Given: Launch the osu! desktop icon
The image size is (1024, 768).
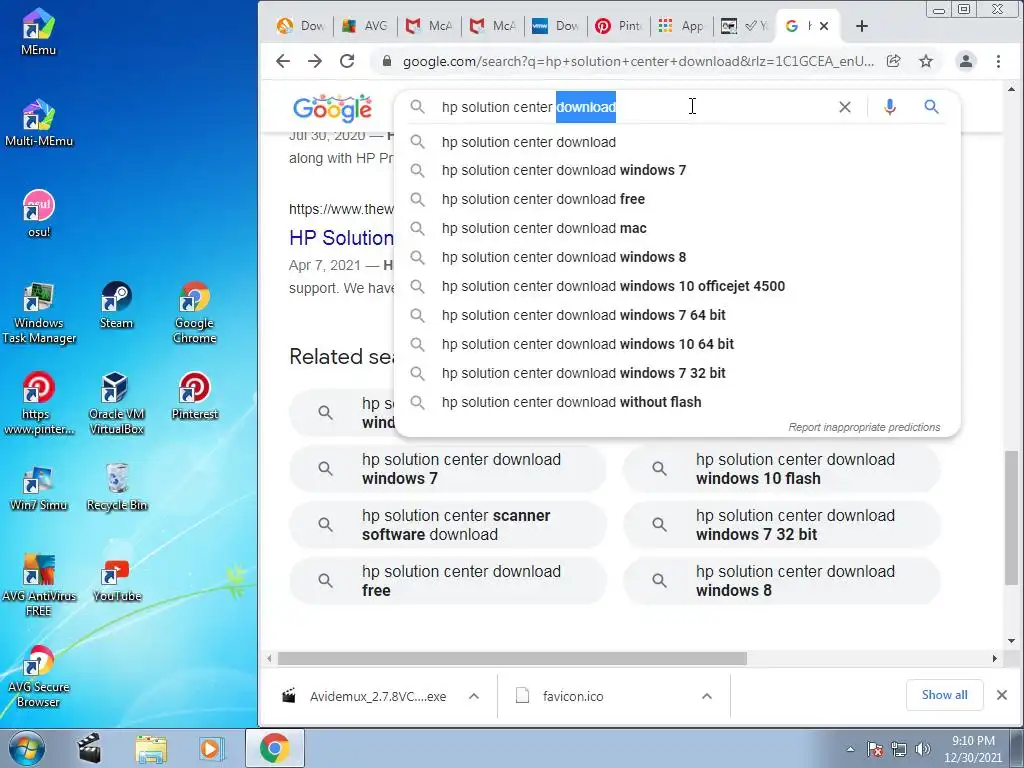Looking at the screenshot, I should pos(39,214).
